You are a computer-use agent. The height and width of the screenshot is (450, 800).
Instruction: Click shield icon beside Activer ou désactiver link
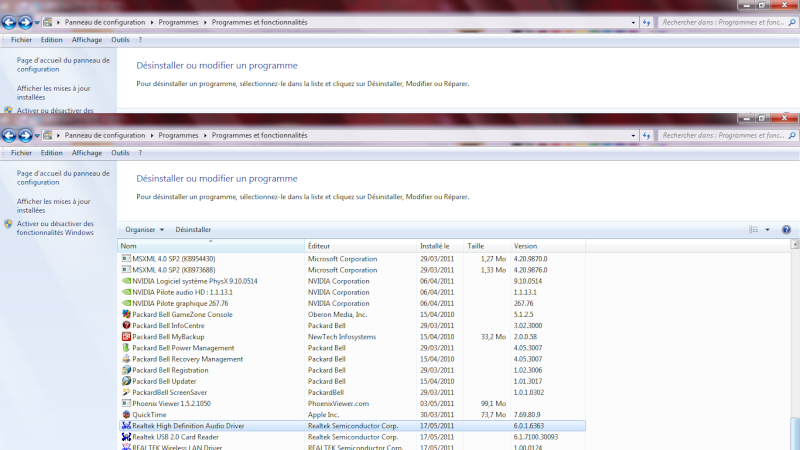pyautogui.click(x=8, y=224)
